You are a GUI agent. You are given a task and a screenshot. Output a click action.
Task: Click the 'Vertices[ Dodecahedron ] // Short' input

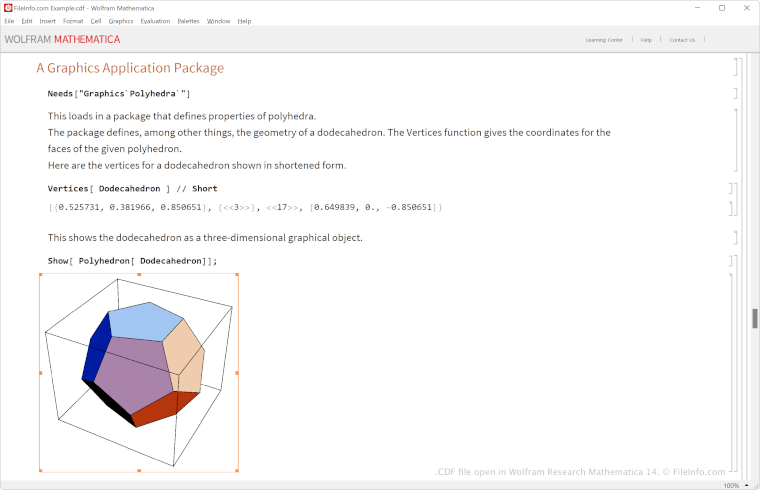click(x=132, y=189)
